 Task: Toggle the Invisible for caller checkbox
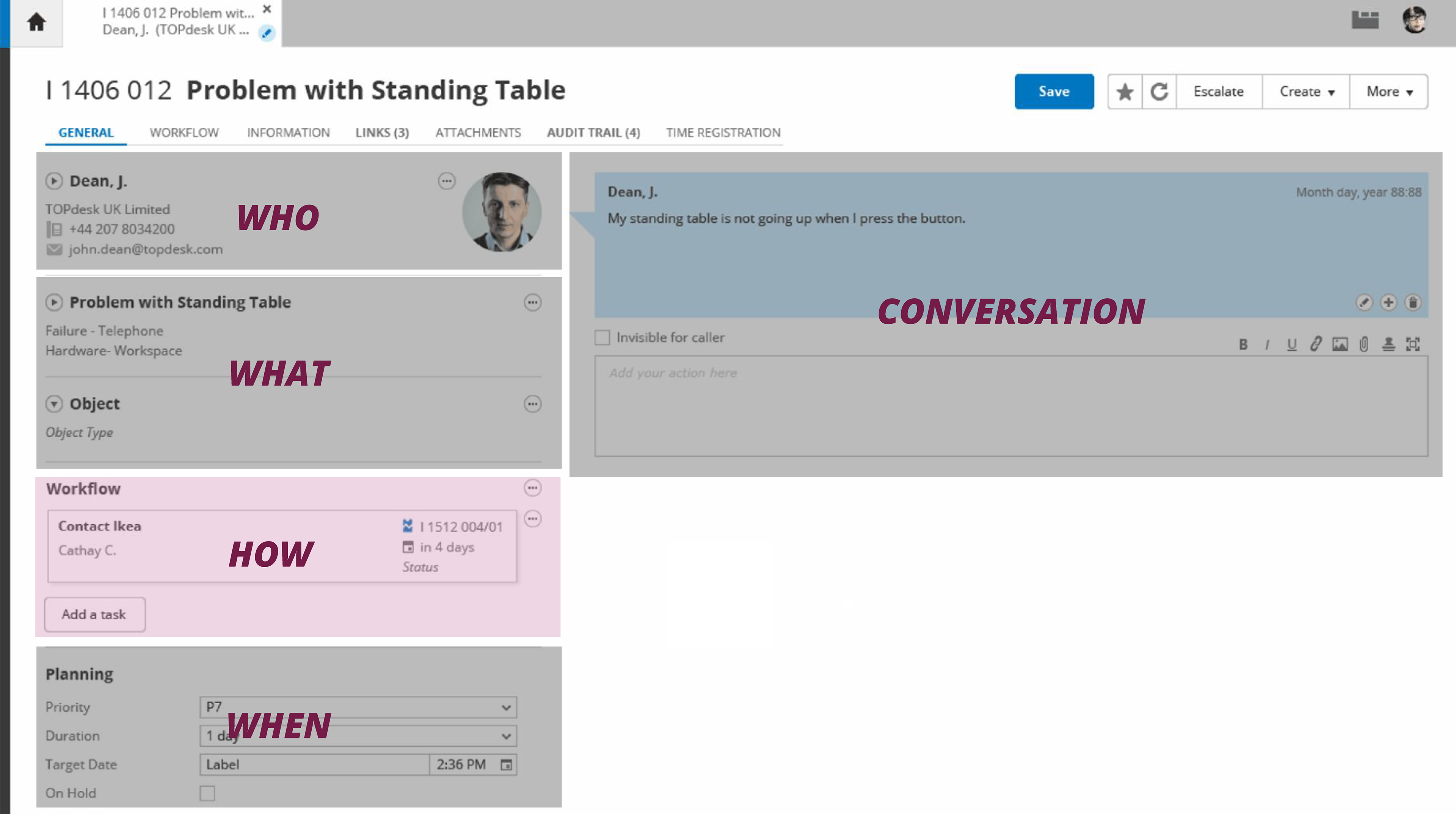click(x=602, y=337)
